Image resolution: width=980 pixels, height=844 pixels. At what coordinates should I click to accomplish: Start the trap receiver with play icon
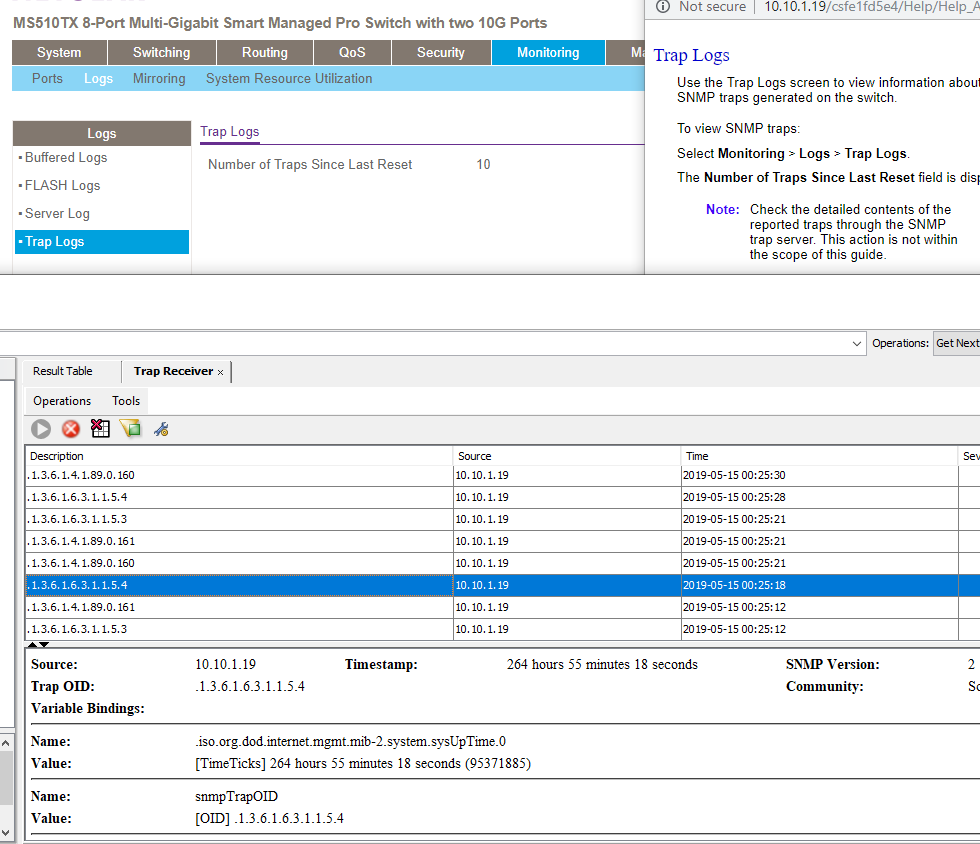(41, 429)
